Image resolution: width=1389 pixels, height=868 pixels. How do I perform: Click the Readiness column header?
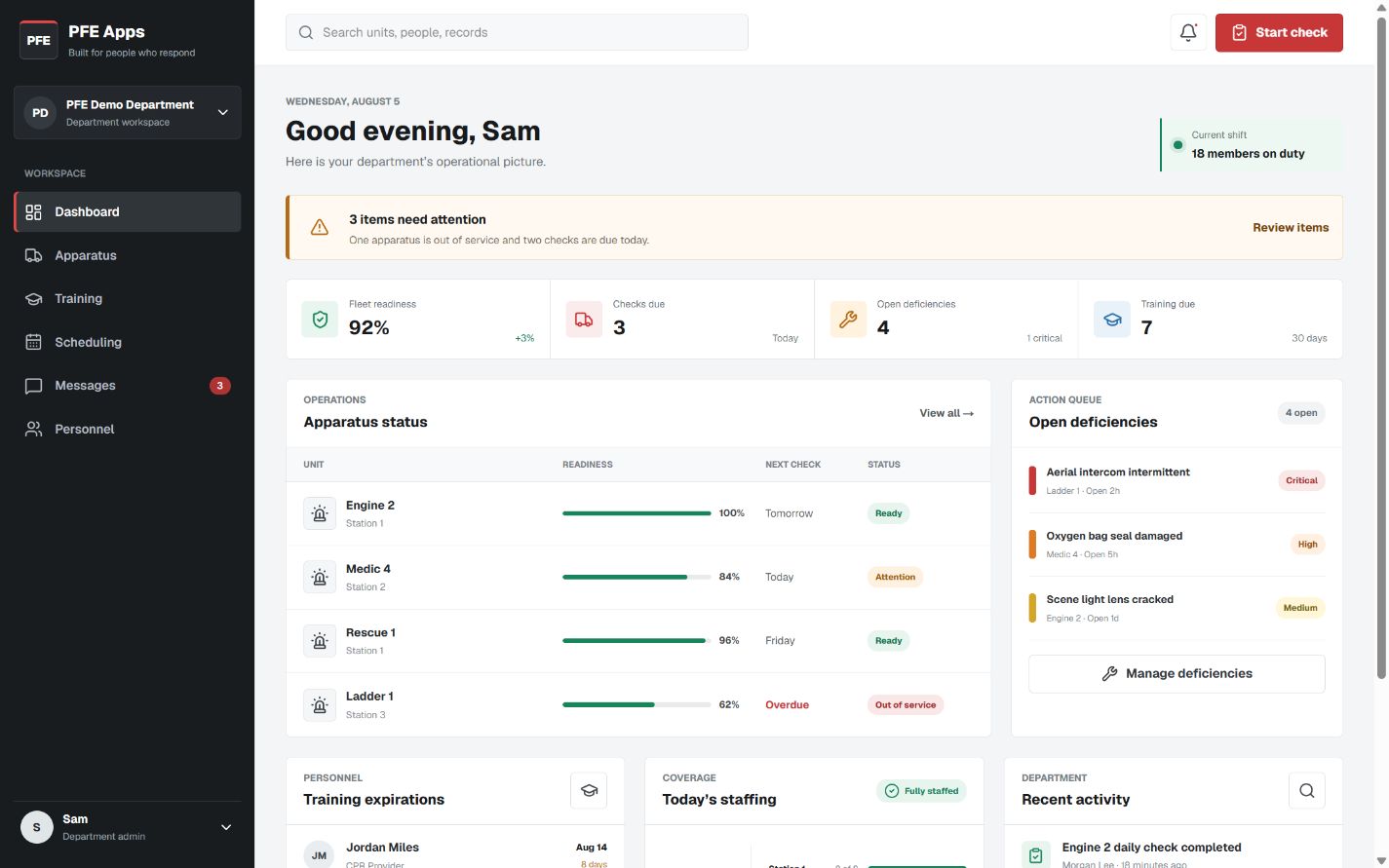point(588,465)
